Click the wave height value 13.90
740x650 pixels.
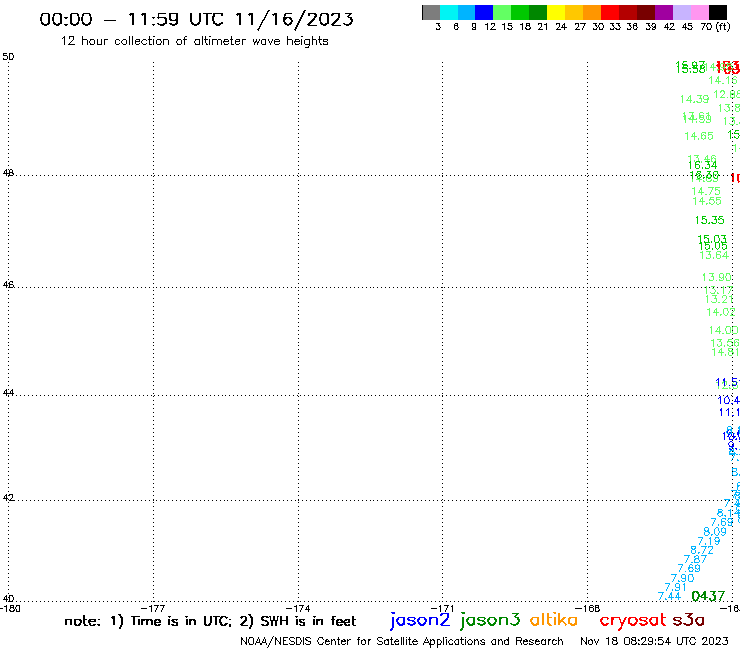717,277
